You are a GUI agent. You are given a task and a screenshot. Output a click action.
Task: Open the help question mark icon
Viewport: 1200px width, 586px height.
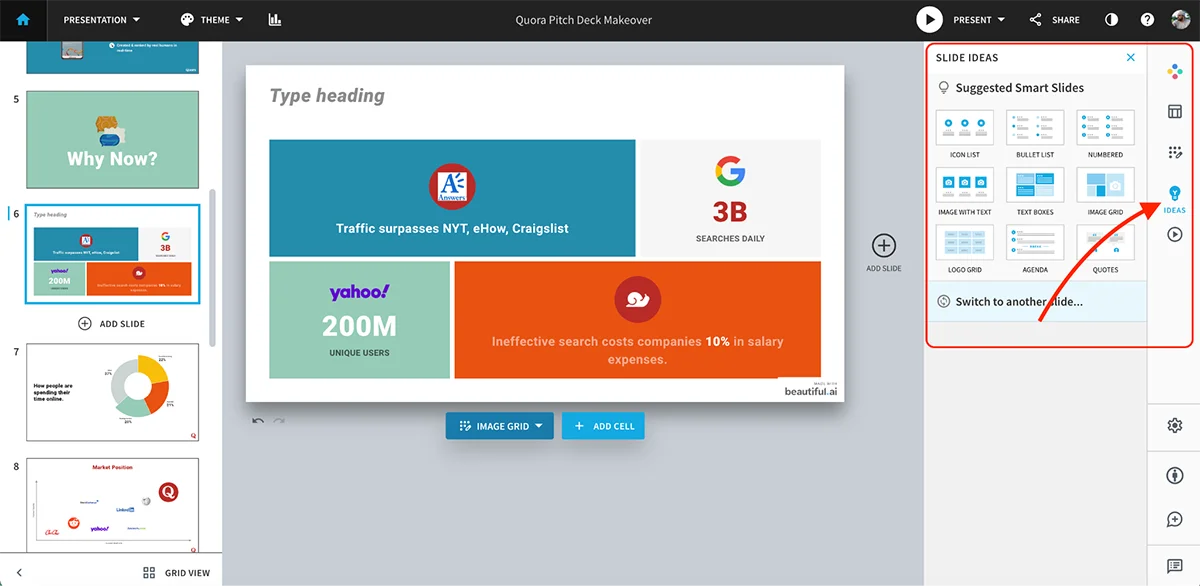tap(1147, 20)
